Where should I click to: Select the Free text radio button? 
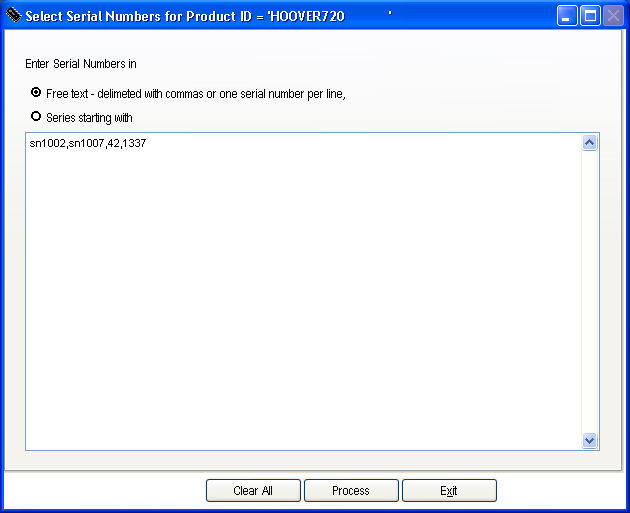pos(36,92)
